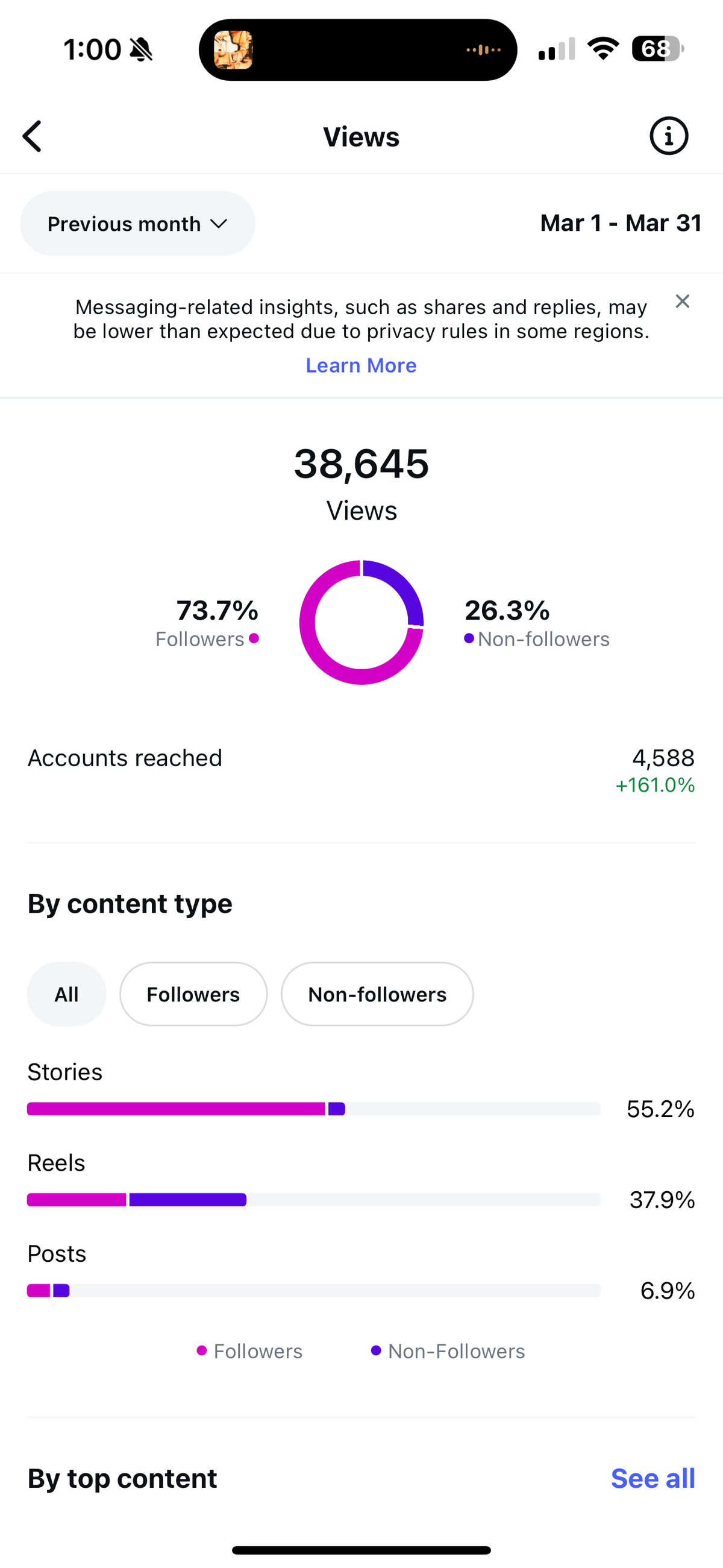Tap the Dynamic Island app thumbnail

[233, 50]
